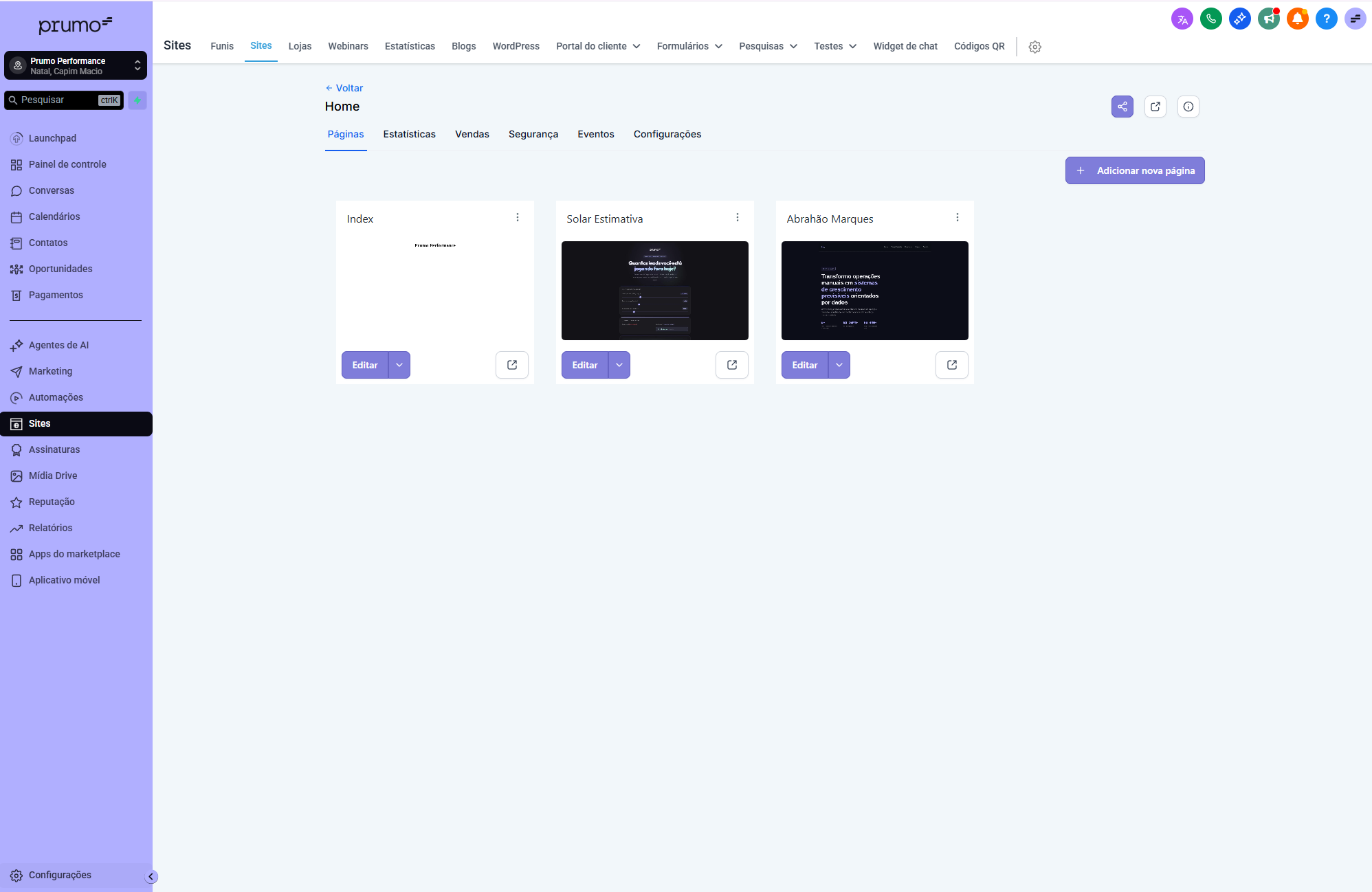Viewport: 1372px width, 892px height.
Task: Open the Solar Estimativa page thumbnail
Action: pyautogui.click(x=654, y=290)
